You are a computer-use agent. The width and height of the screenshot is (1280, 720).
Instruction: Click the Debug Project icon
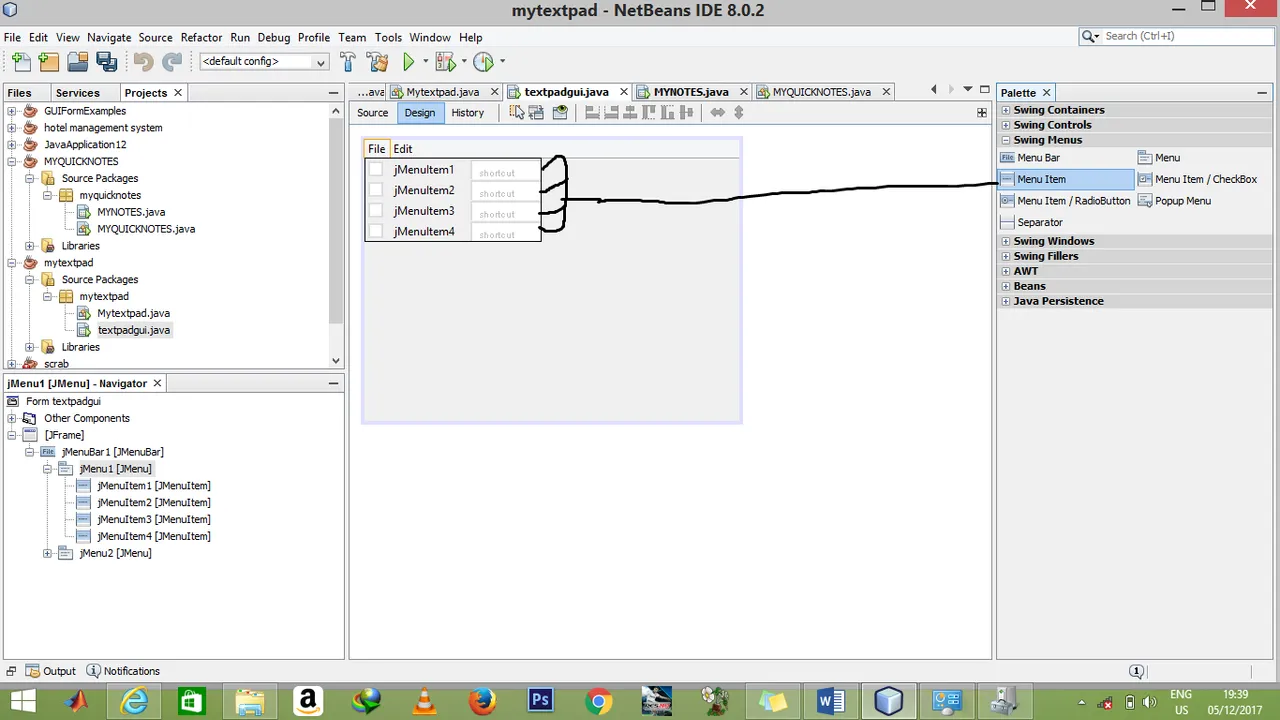pyautogui.click(x=446, y=62)
